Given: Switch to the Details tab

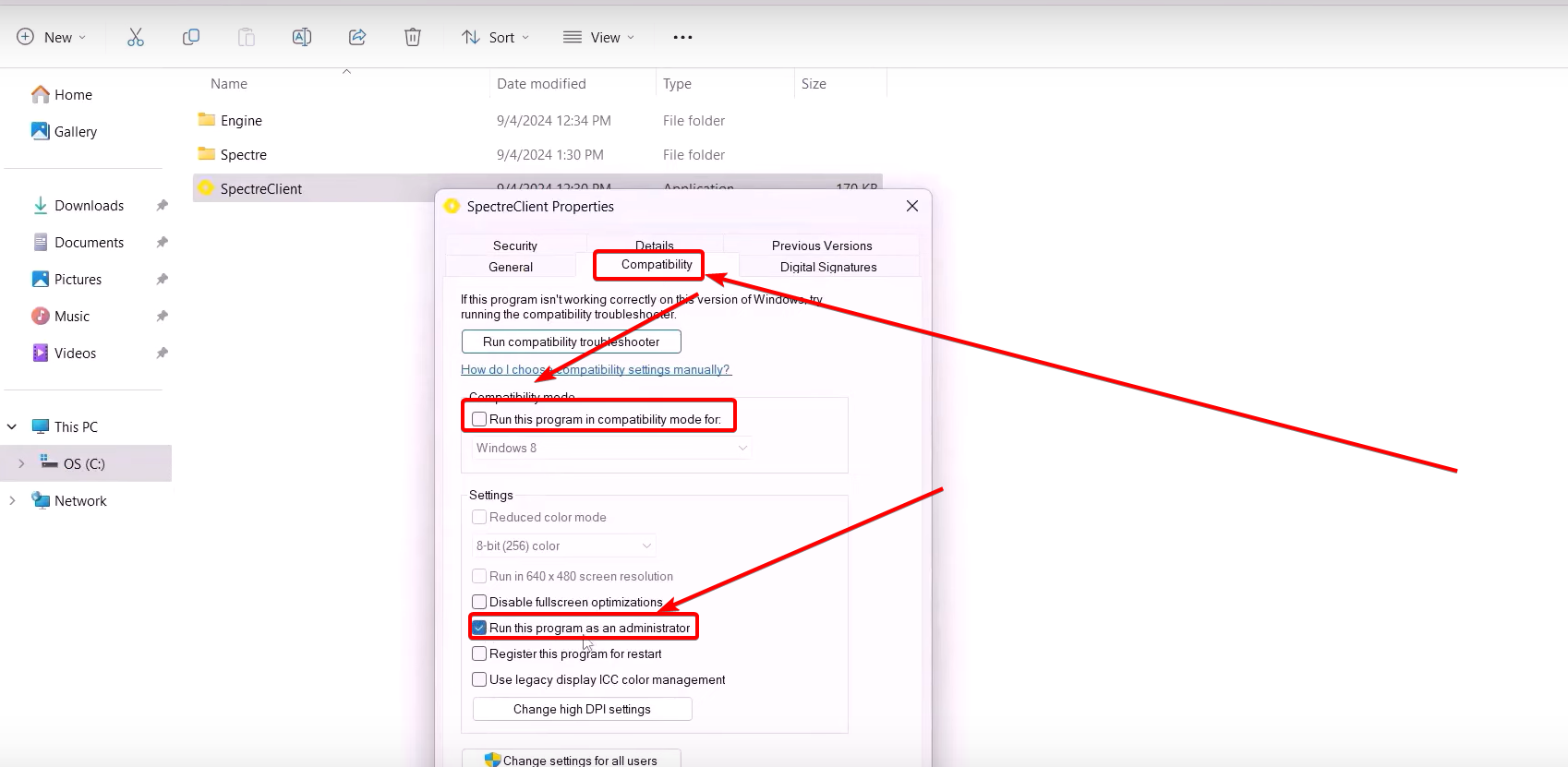Looking at the screenshot, I should [655, 244].
